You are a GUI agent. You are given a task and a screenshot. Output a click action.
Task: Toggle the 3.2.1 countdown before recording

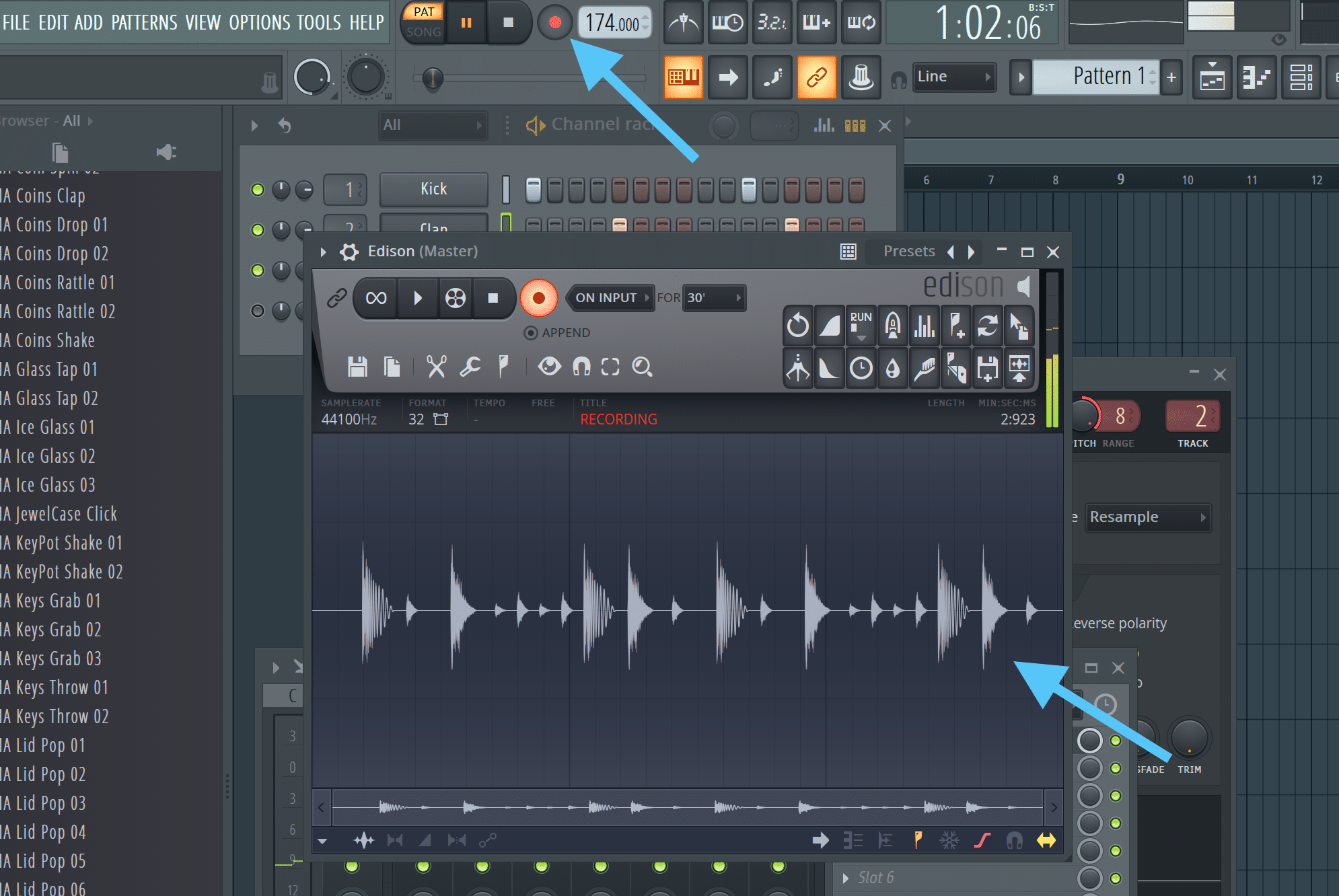coord(772,22)
